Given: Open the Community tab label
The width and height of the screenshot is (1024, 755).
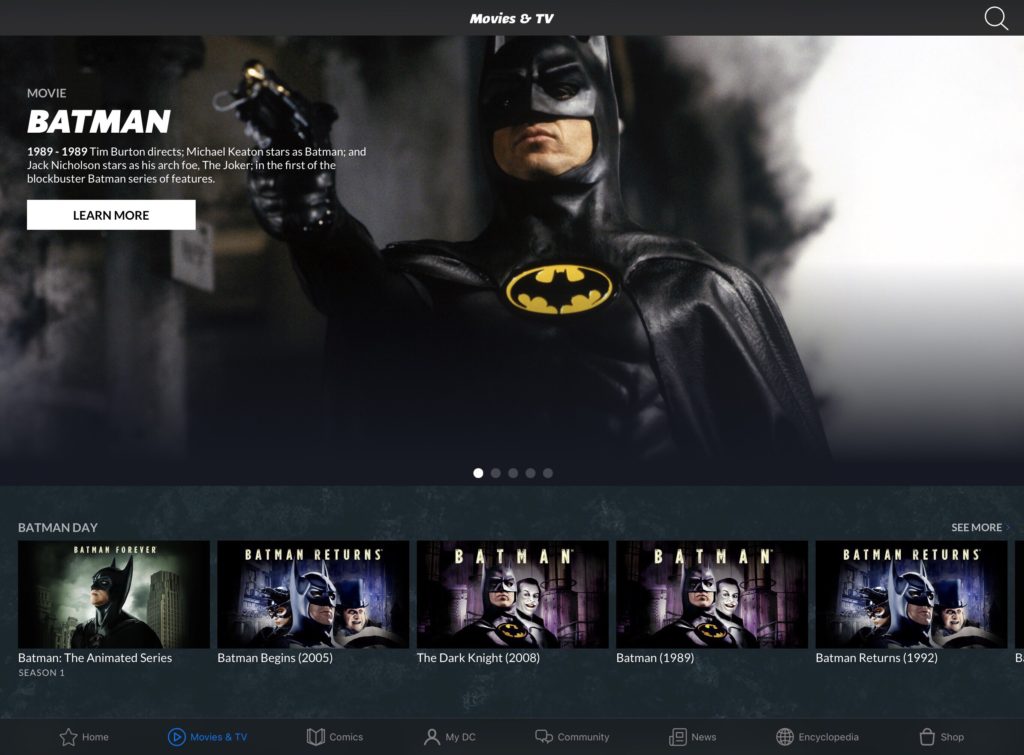Looking at the screenshot, I should [583, 737].
